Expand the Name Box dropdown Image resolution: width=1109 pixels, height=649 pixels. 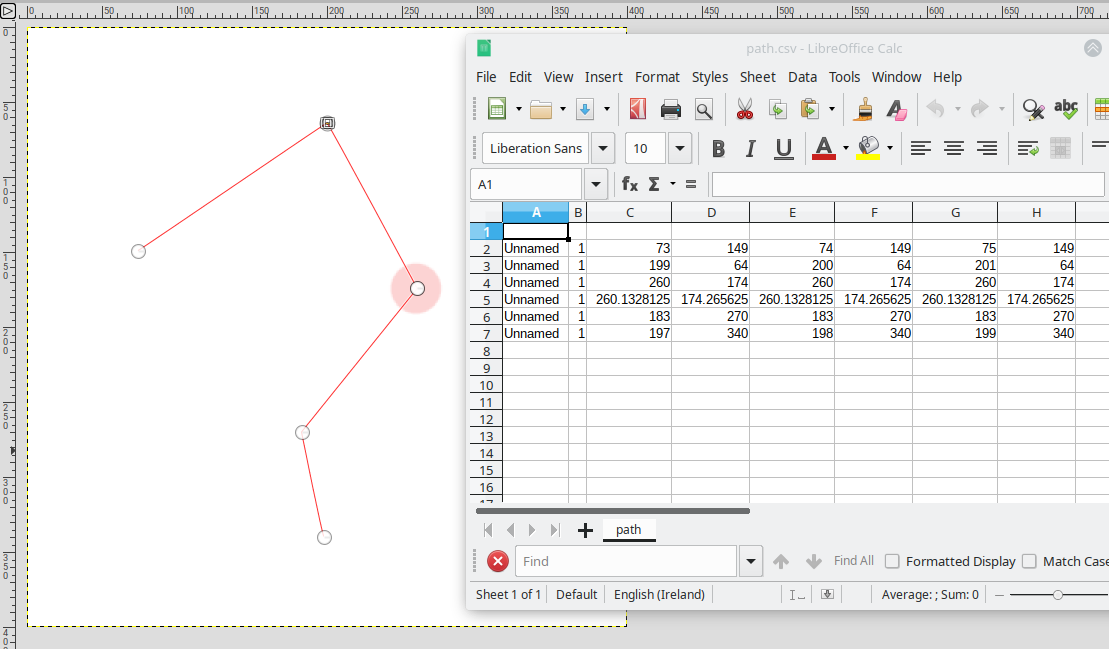596,185
